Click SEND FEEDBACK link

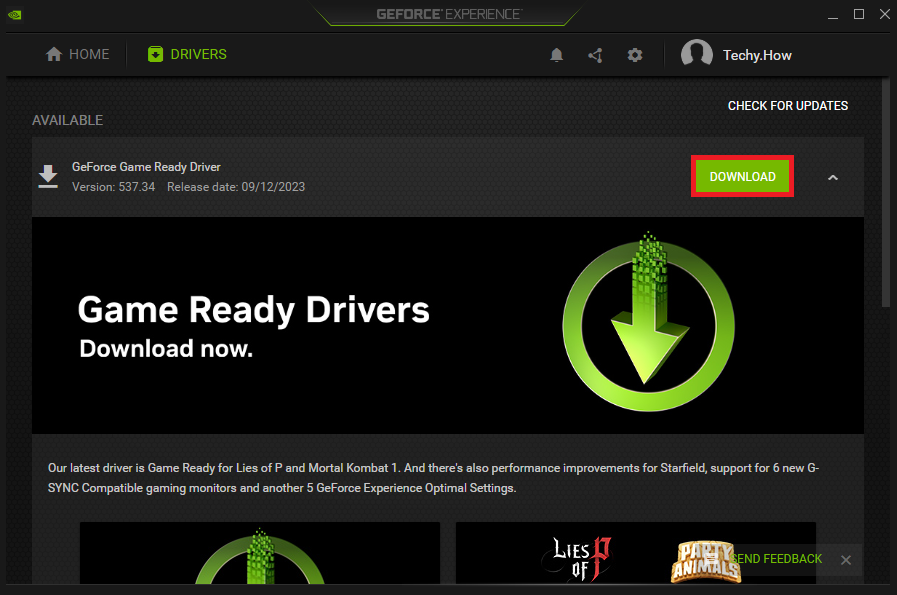pos(776,559)
